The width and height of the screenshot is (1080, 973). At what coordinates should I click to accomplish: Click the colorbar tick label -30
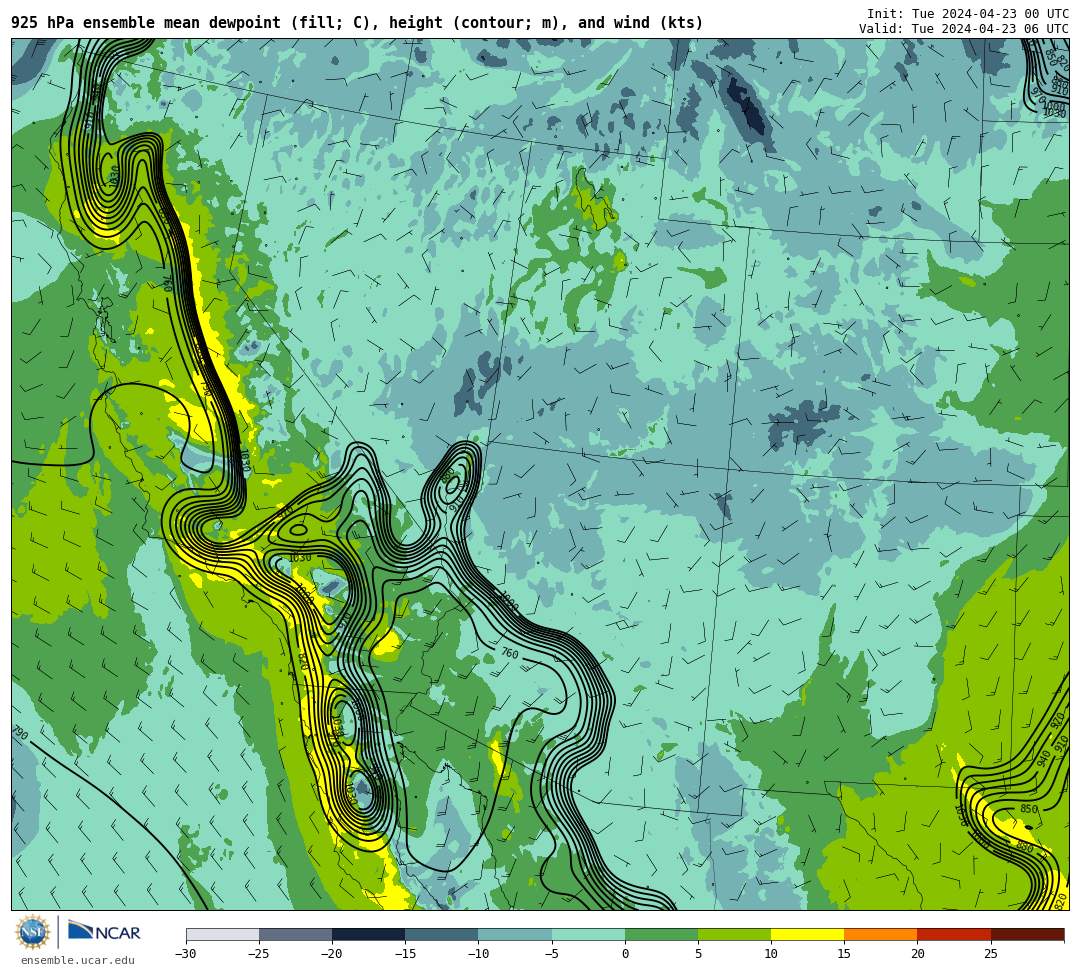pyautogui.click(x=186, y=954)
